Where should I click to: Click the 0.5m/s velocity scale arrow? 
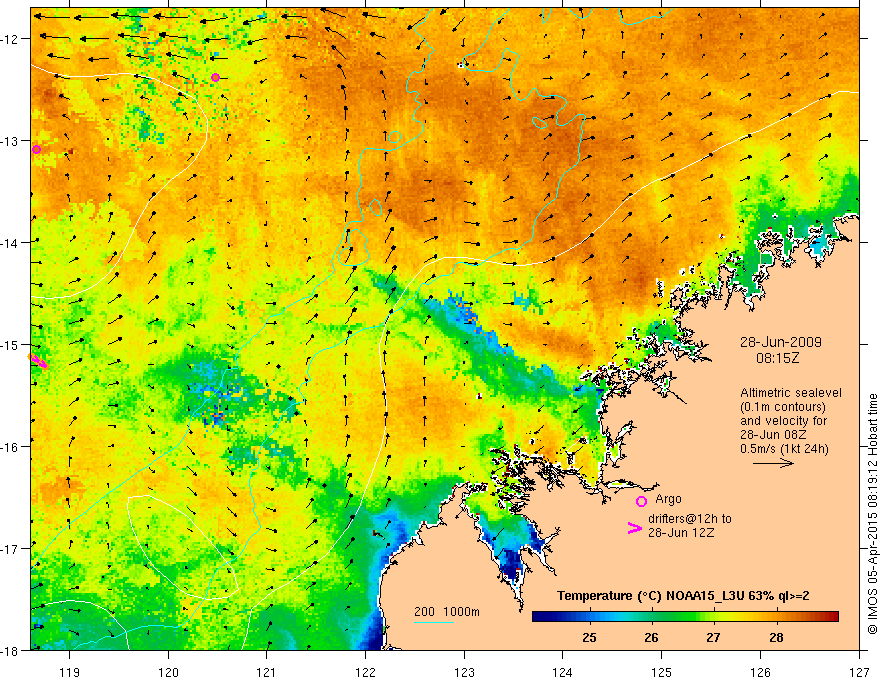click(x=773, y=463)
